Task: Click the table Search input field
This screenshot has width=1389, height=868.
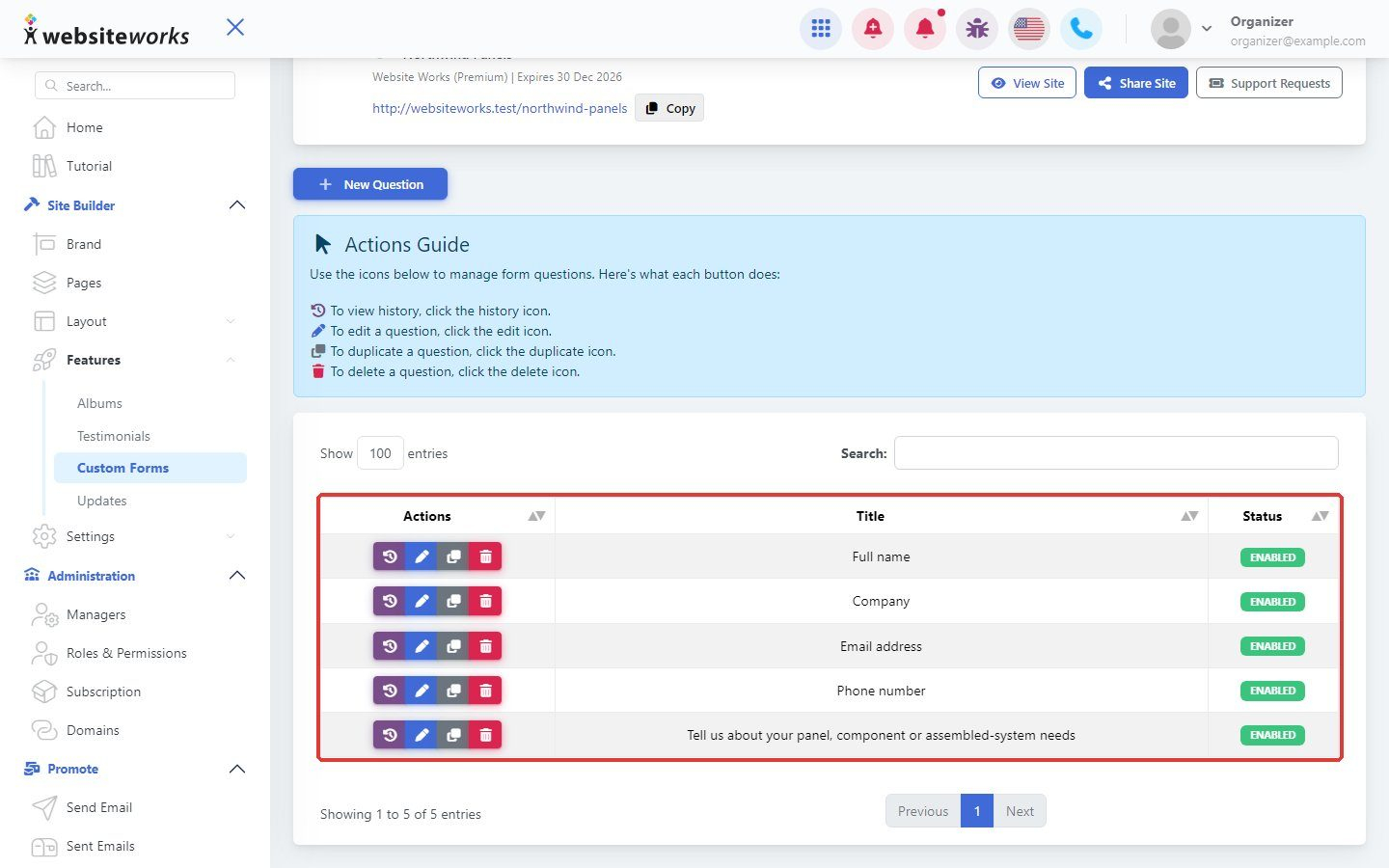Action: (1116, 453)
